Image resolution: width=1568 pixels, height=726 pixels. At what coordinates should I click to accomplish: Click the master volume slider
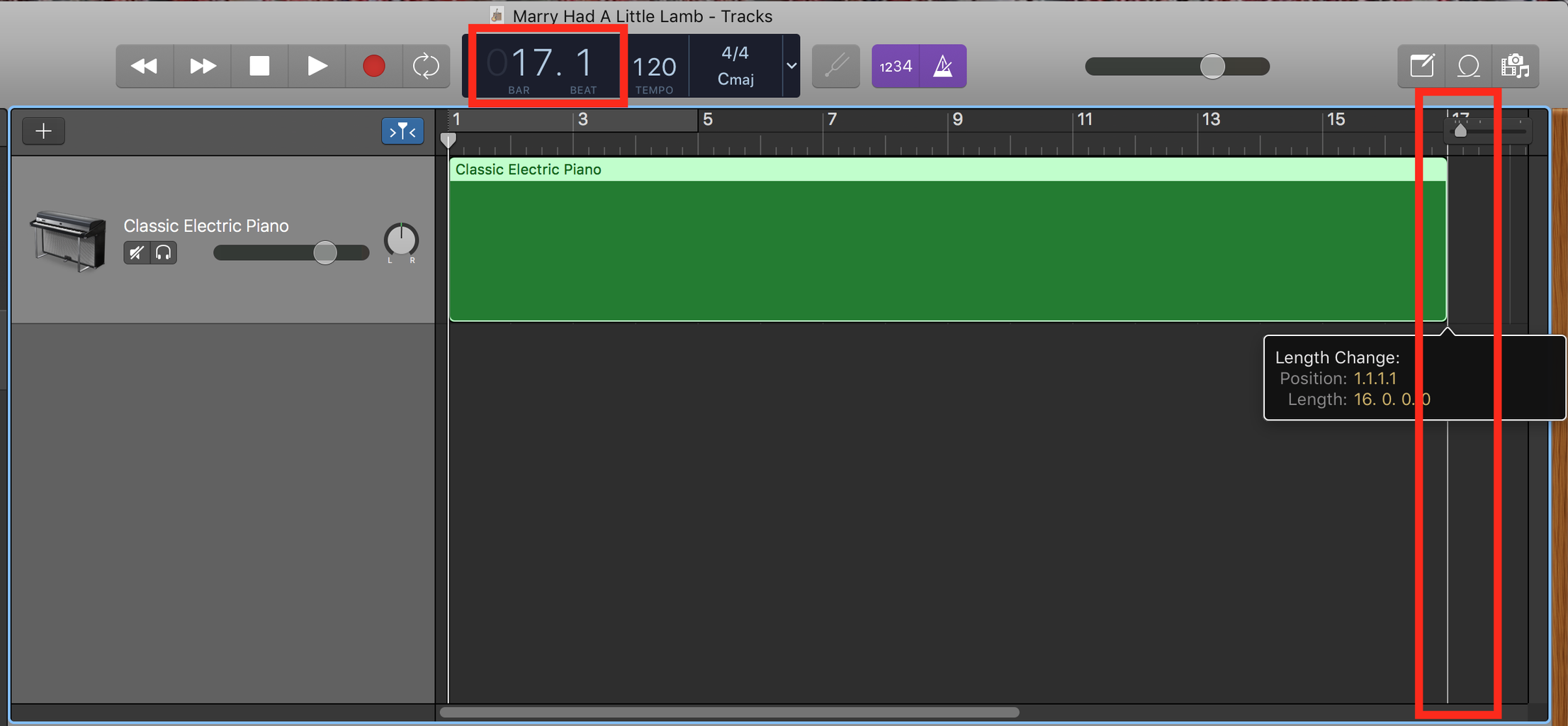[x=1213, y=66]
